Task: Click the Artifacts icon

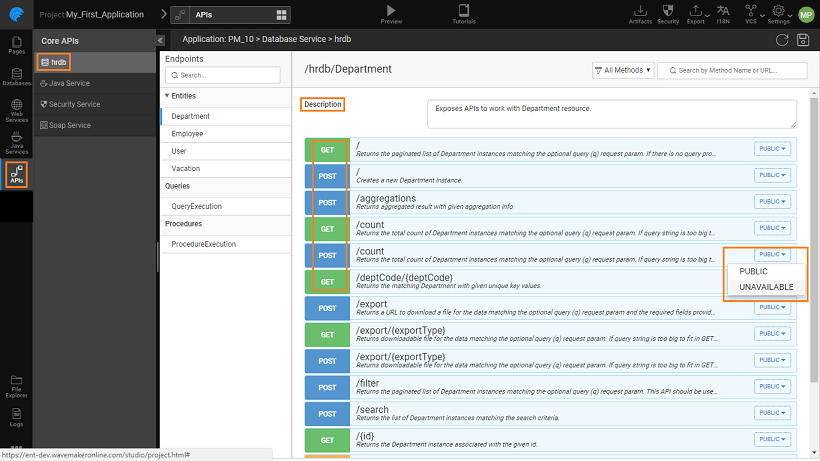Action: point(640,10)
